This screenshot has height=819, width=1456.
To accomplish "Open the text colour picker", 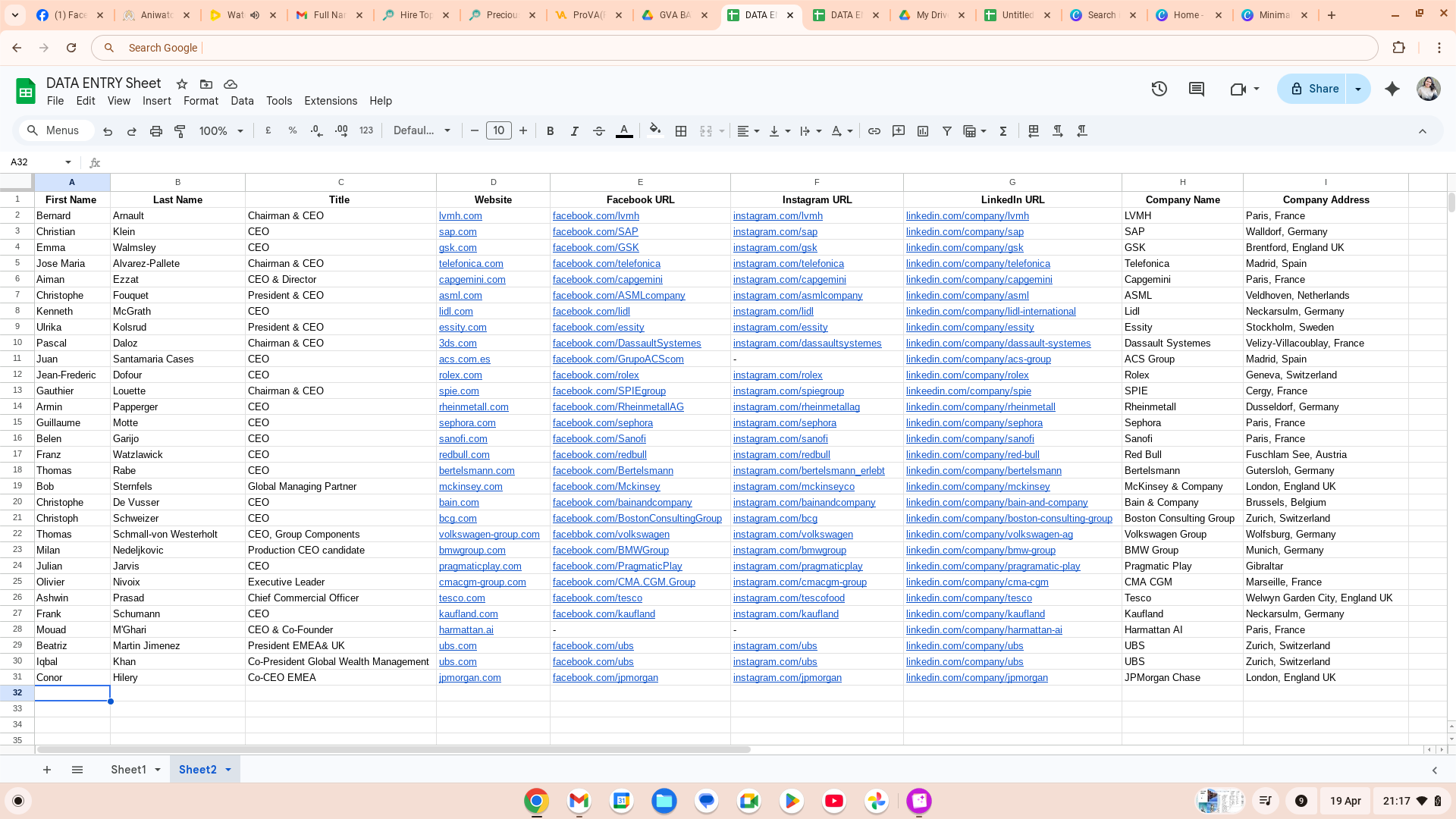I will 624,131.
